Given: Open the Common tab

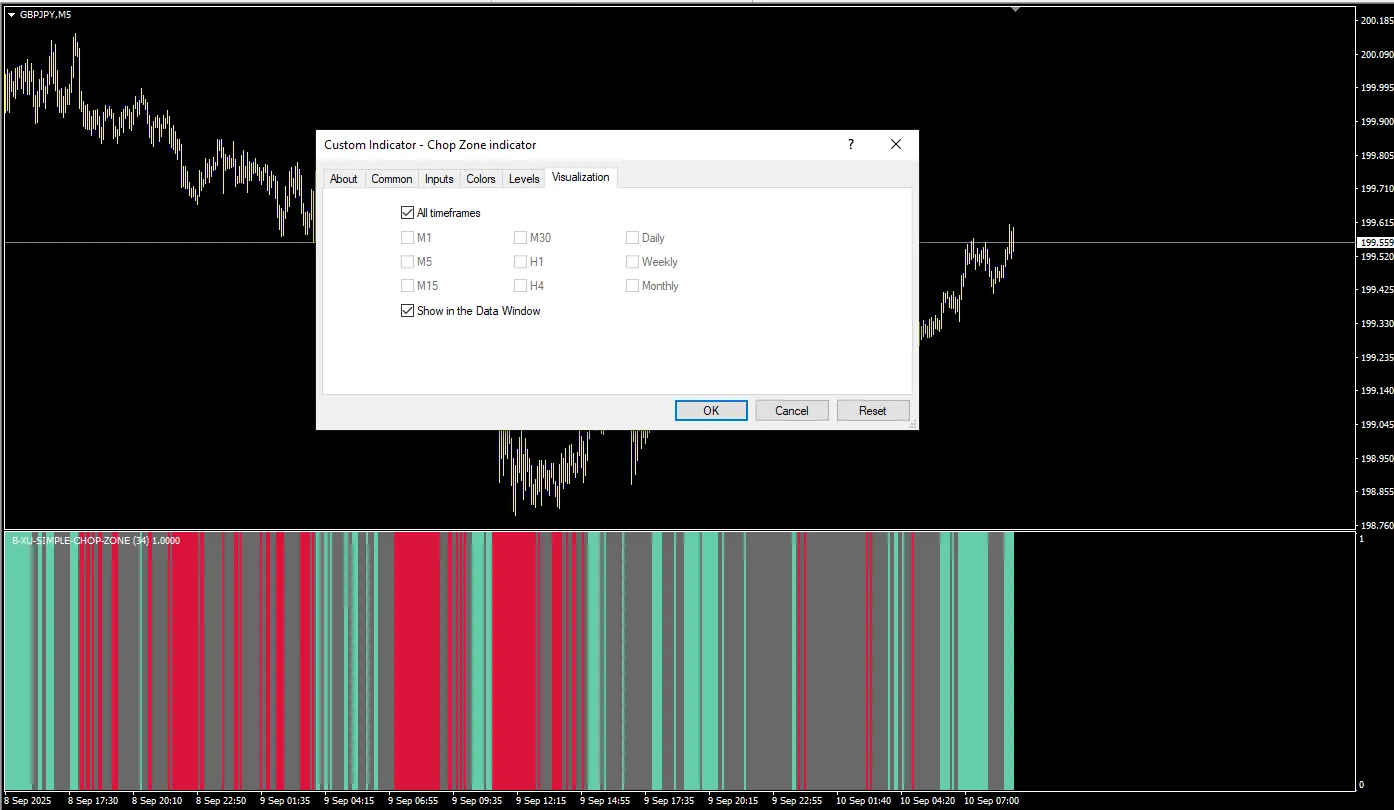Looking at the screenshot, I should 391,179.
